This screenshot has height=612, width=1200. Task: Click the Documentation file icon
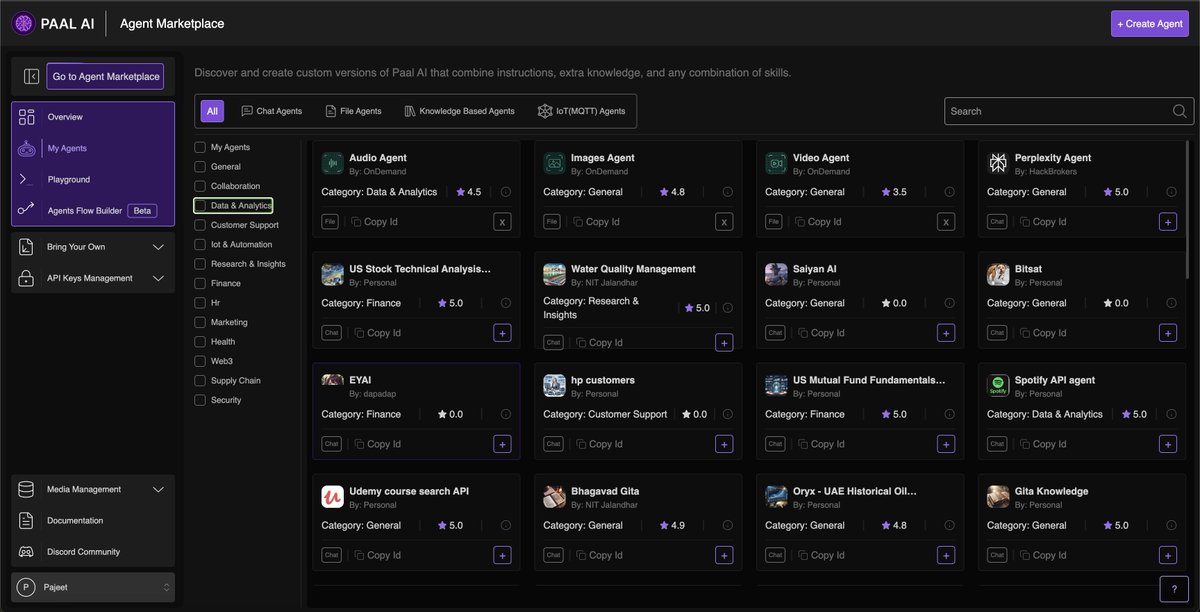pos(26,520)
